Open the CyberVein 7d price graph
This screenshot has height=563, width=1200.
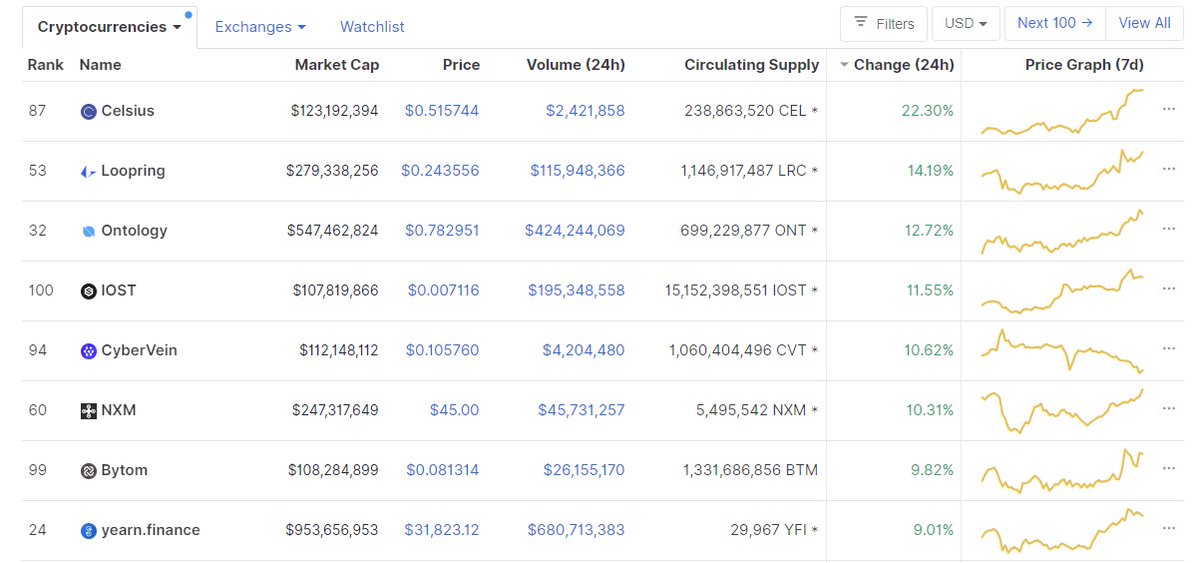point(1063,351)
